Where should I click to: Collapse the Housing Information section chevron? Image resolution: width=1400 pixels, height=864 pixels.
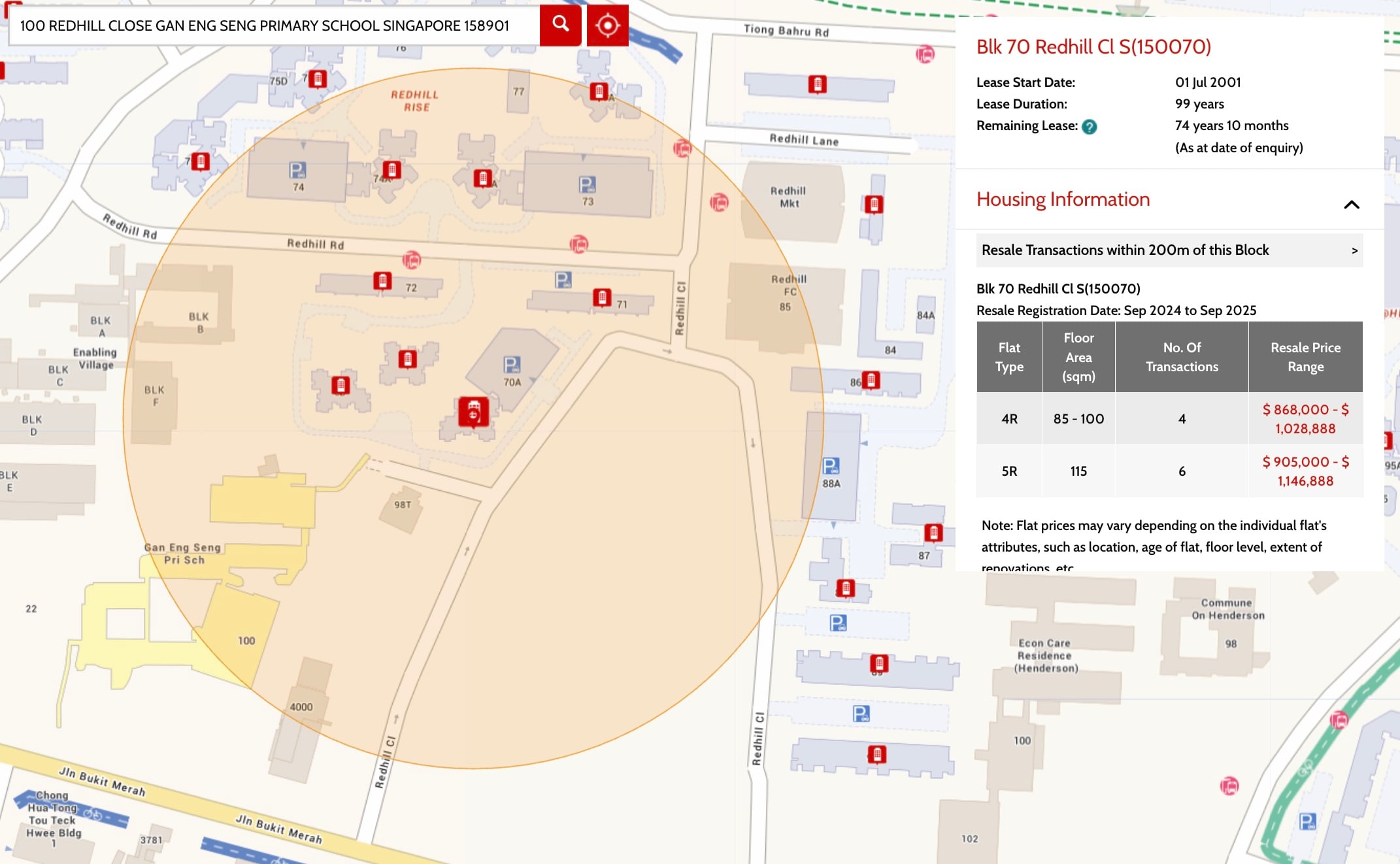[x=1351, y=205]
